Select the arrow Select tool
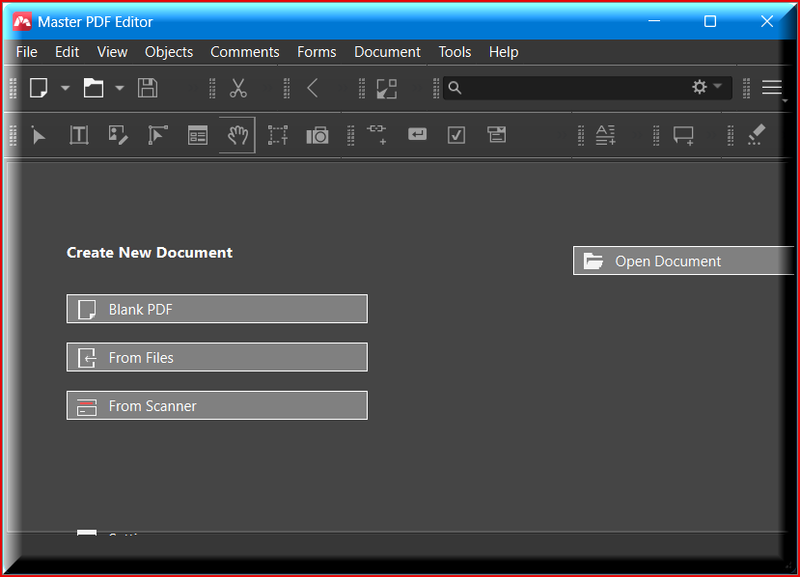Image resolution: width=800 pixels, height=577 pixels. coord(38,136)
